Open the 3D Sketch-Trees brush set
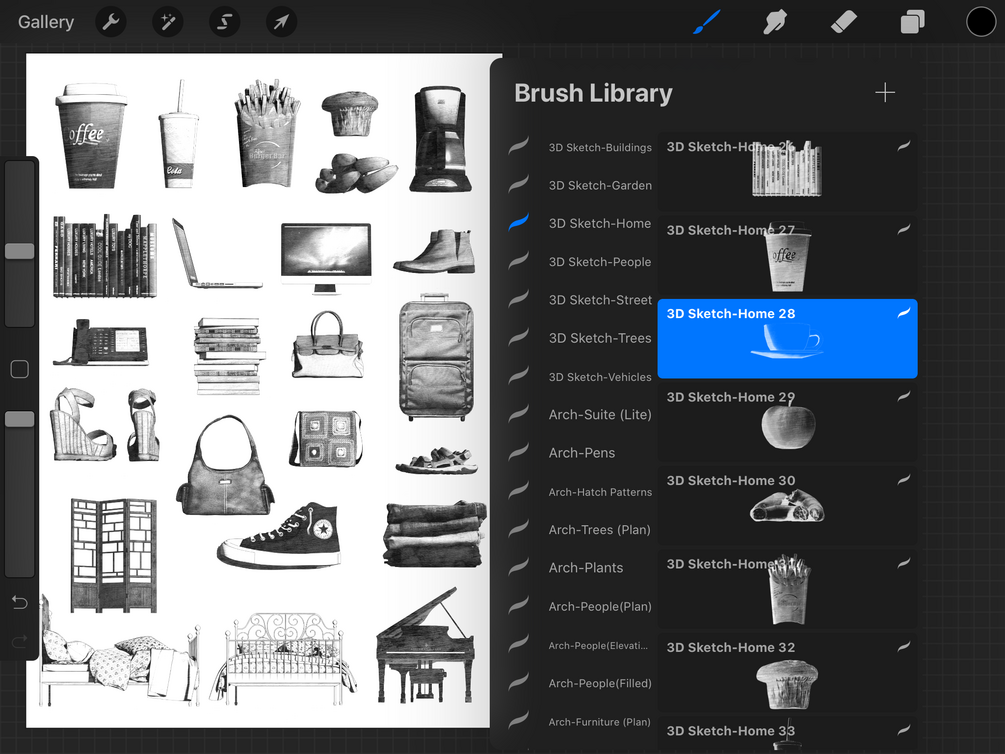 click(599, 339)
